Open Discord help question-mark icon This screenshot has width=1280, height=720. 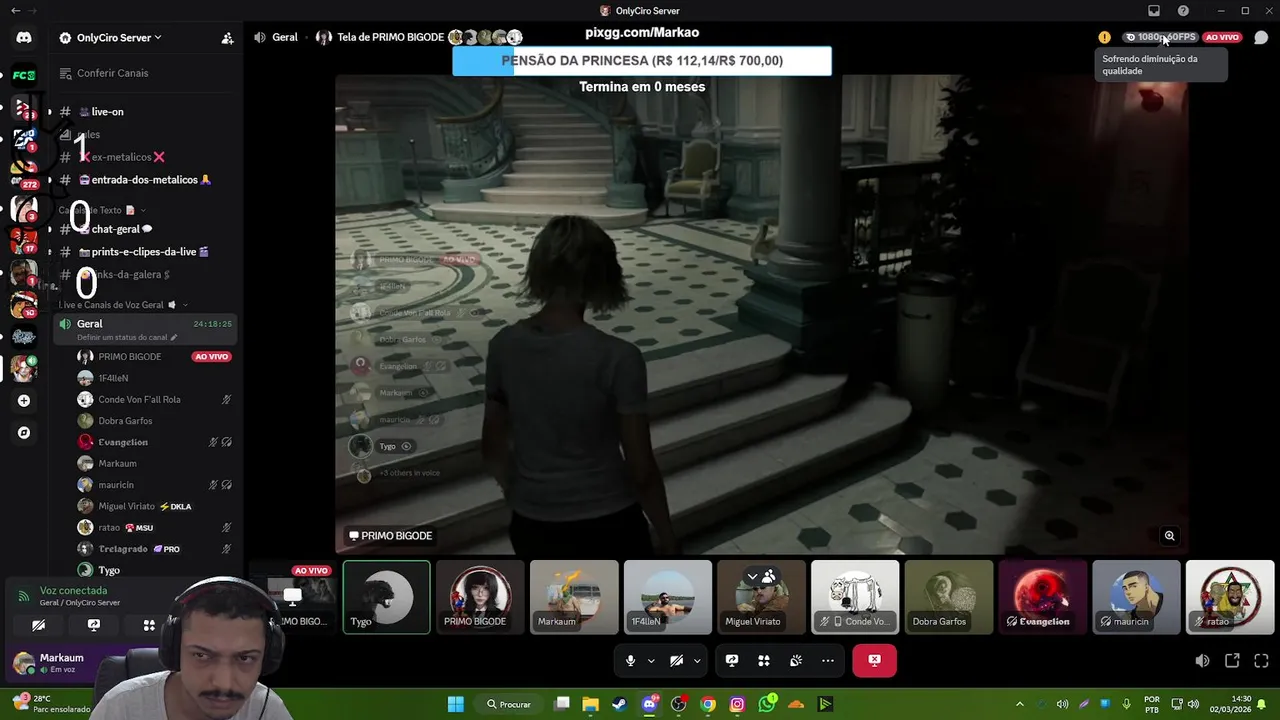[x=1183, y=11]
